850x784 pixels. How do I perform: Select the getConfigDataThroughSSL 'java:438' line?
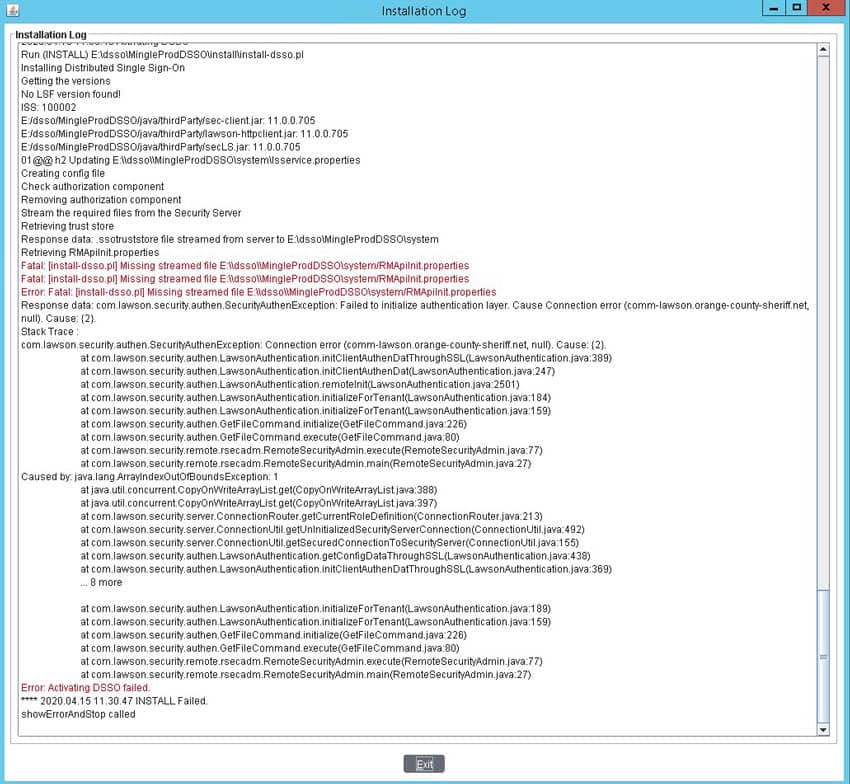pos(336,556)
